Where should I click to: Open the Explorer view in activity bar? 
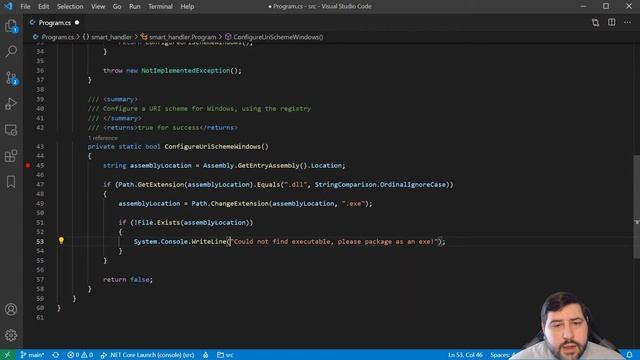(x=11, y=26)
